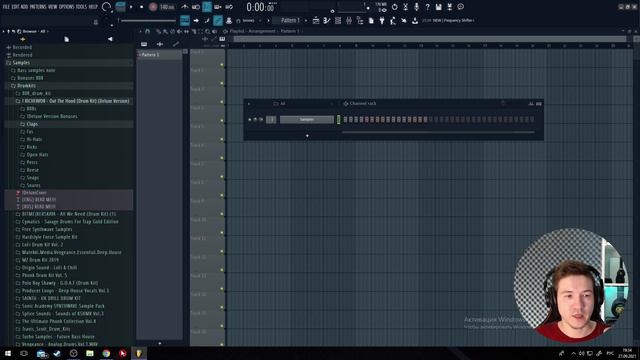
Task: Open the EDIT menu
Action: coord(16,7)
